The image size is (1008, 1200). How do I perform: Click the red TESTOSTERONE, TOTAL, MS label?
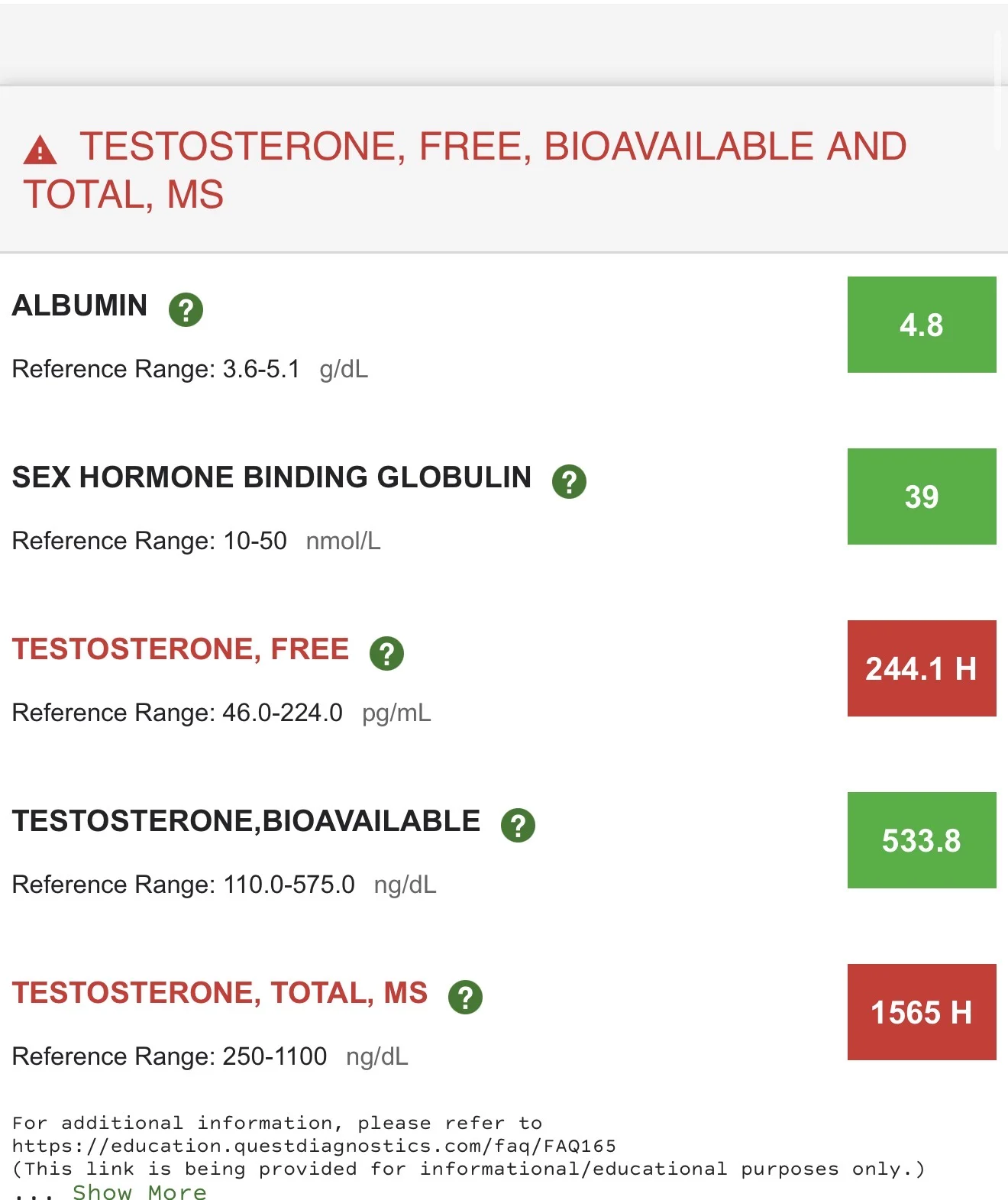pos(220,993)
